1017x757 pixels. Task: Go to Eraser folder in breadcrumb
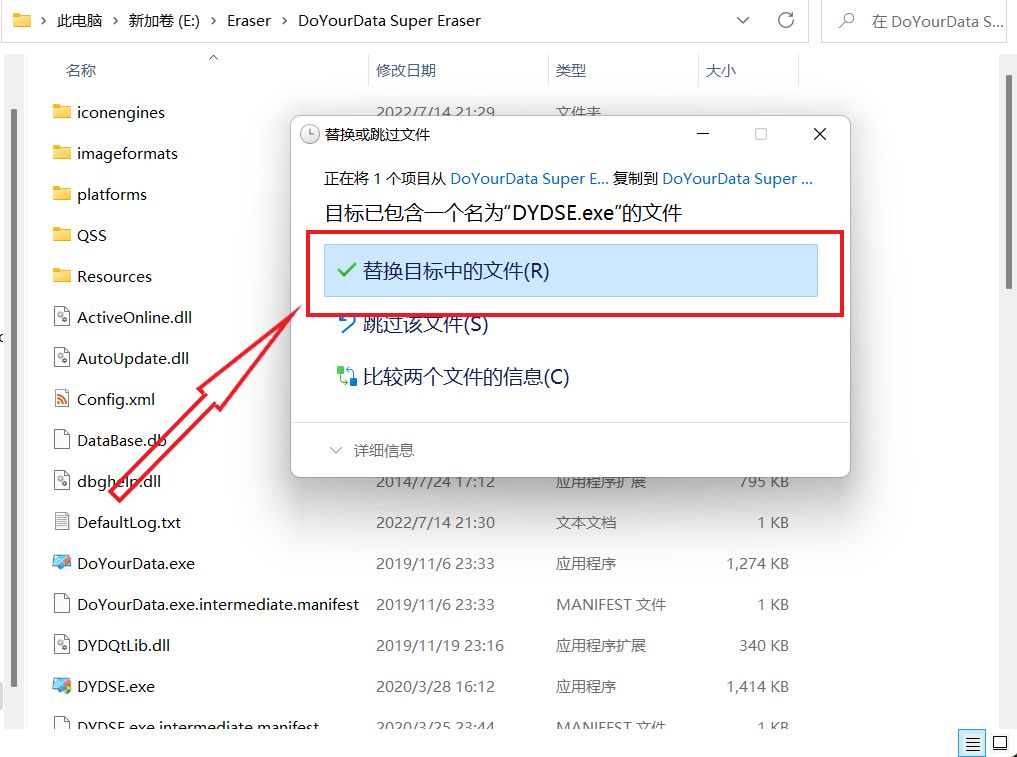[x=248, y=21]
